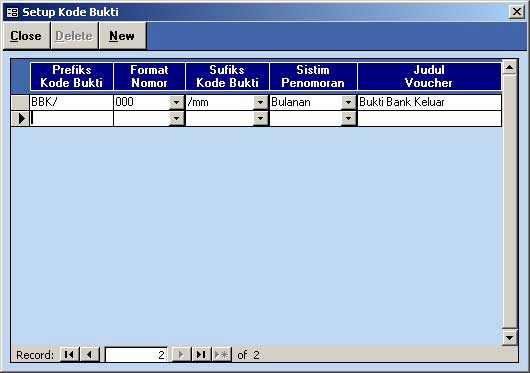Click the Close button
This screenshot has width=530, height=373.
(x=26, y=36)
